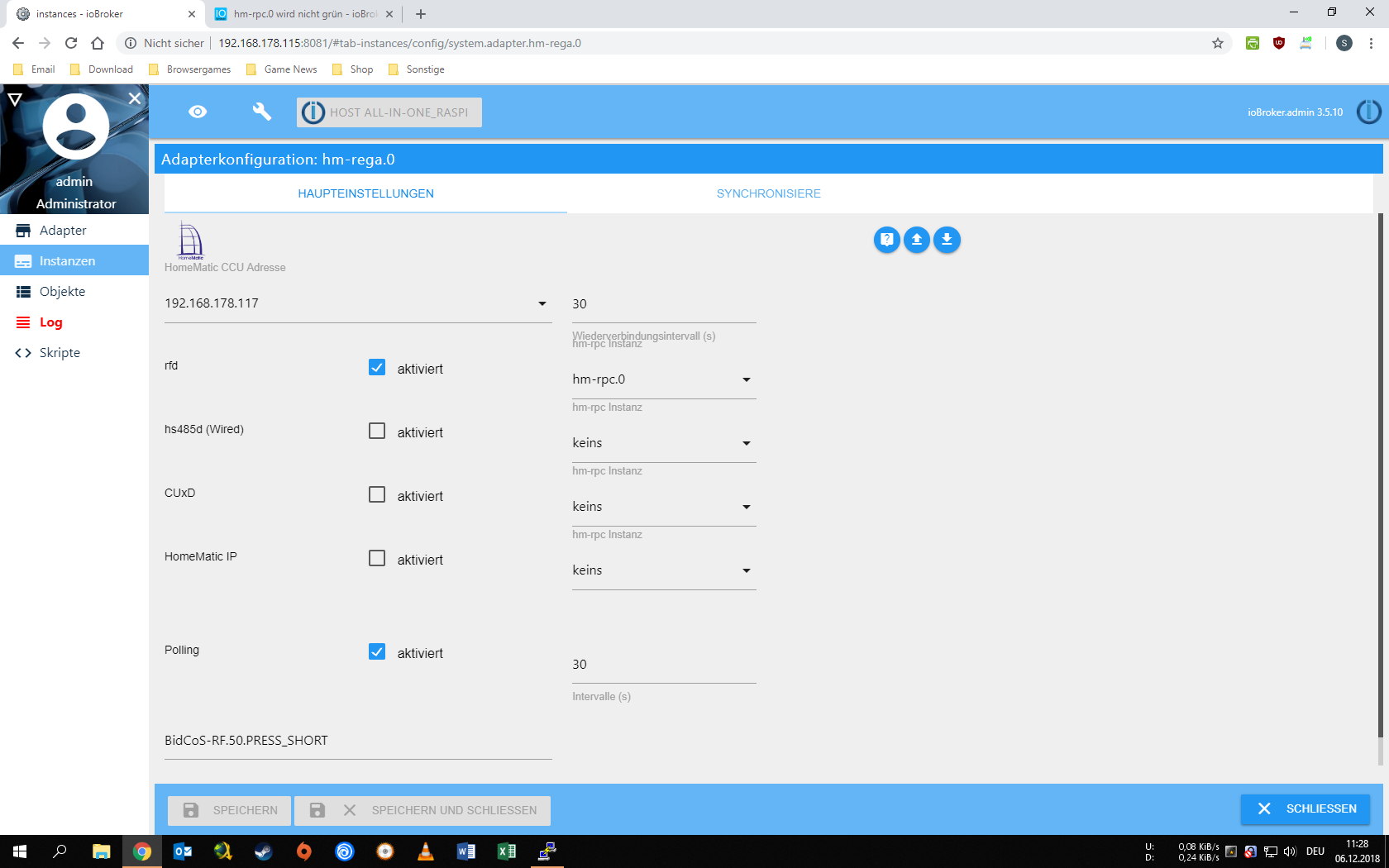Click Speichern und Schliessen button
This screenshot has width=1389, height=868.
pos(422,810)
